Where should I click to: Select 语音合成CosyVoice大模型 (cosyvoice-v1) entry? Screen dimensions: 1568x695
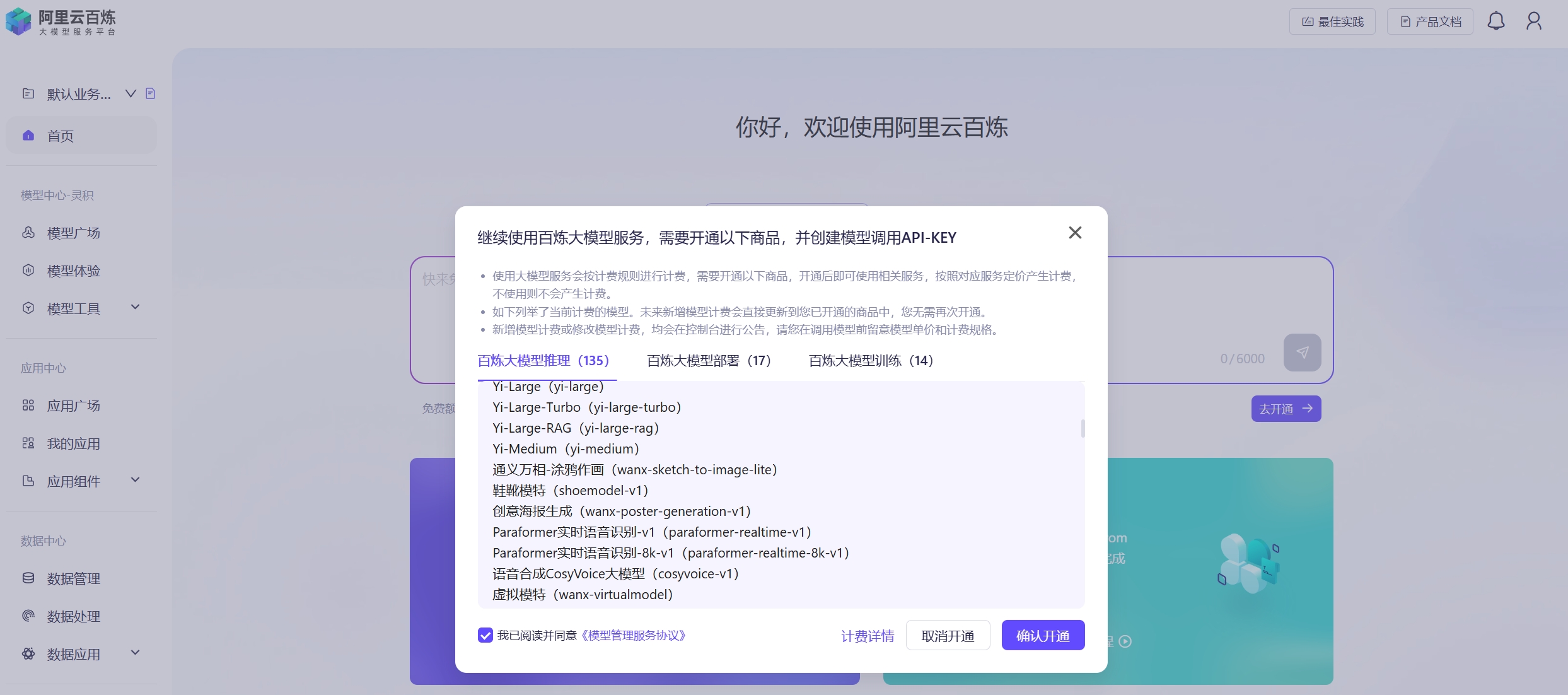(616, 574)
